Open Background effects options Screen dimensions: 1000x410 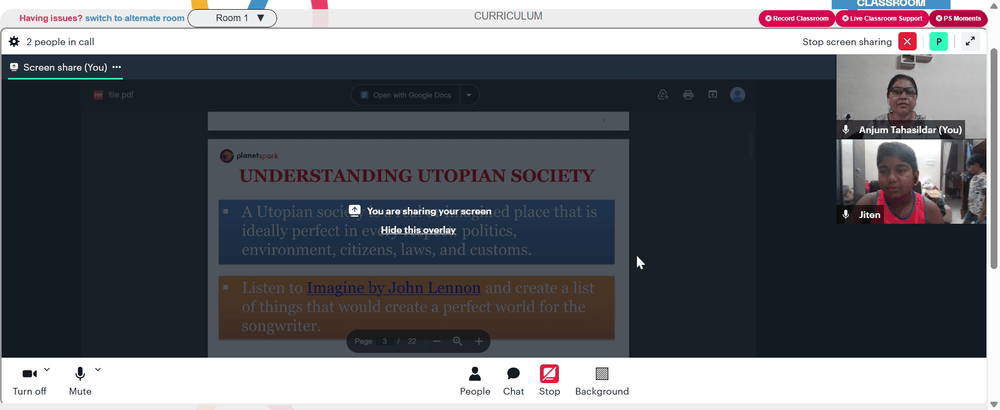tap(601, 381)
